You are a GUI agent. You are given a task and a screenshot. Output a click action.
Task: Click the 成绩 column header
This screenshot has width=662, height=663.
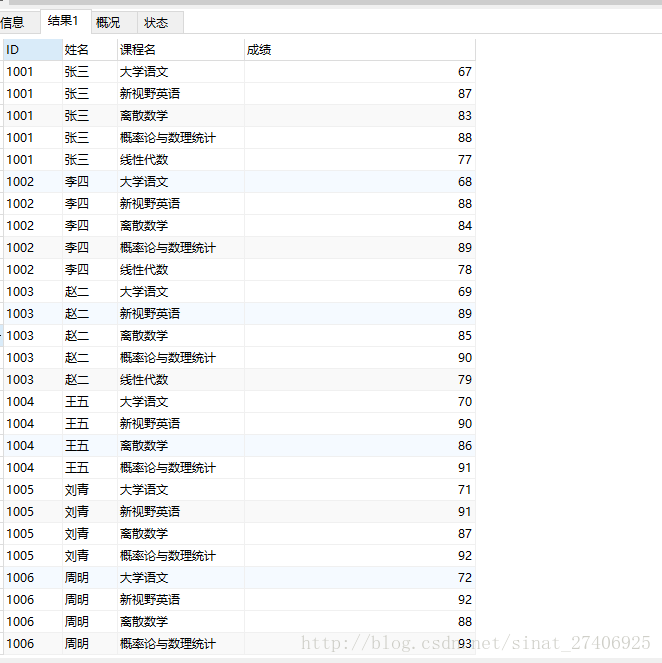[x=360, y=50]
